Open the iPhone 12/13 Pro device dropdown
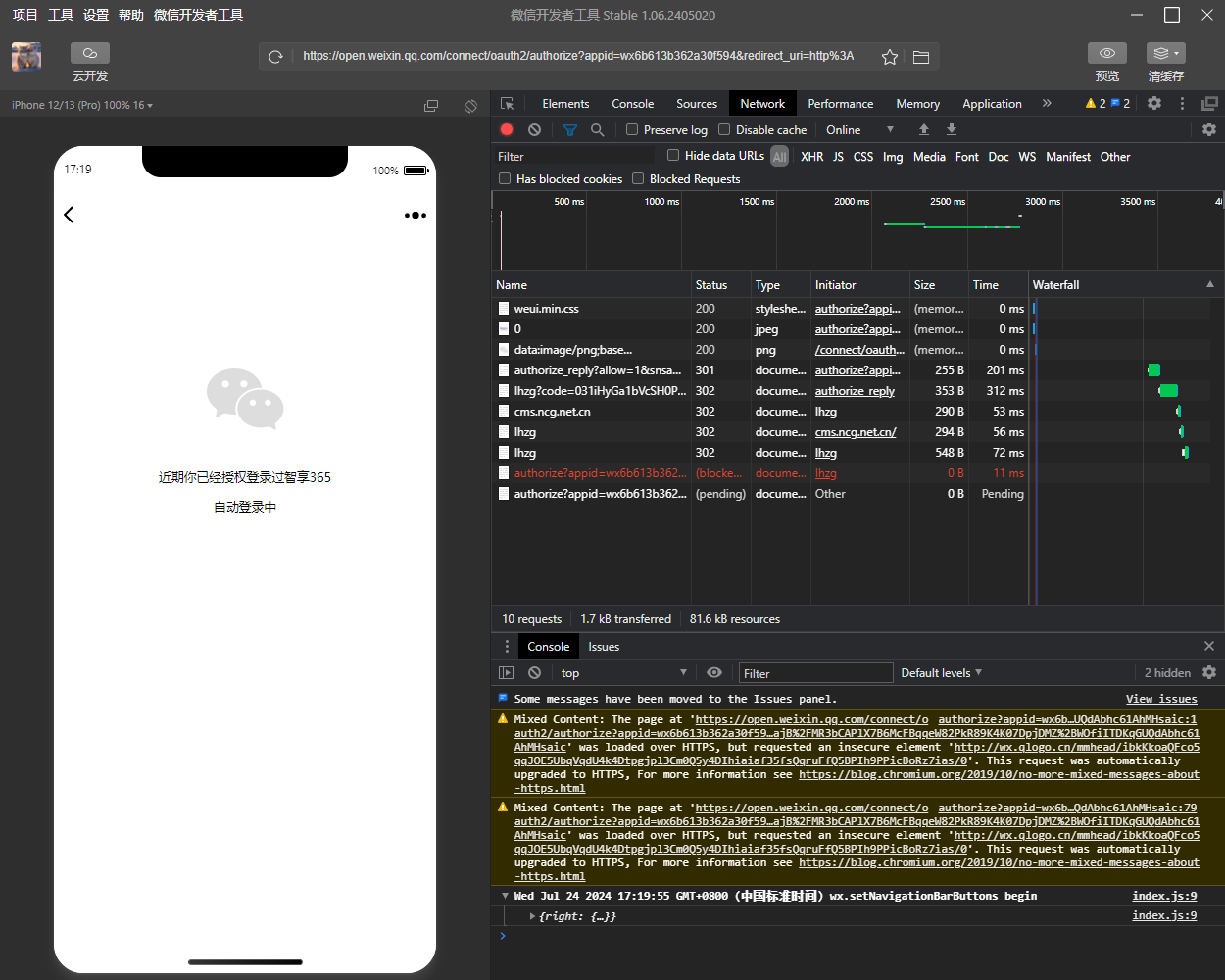 tap(82, 105)
